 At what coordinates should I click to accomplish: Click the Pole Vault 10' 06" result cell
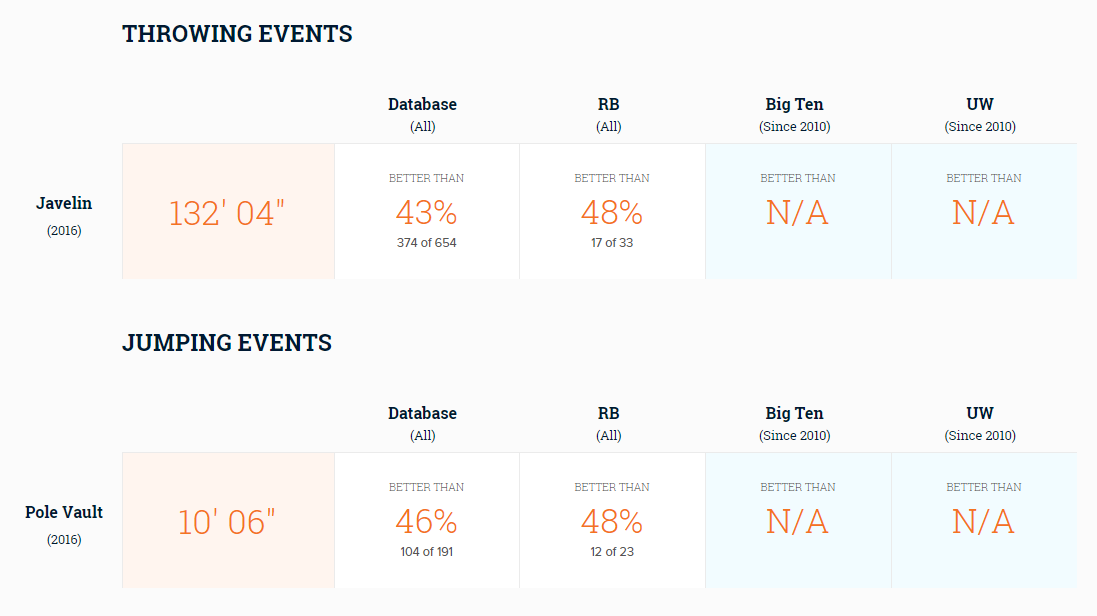tap(228, 520)
